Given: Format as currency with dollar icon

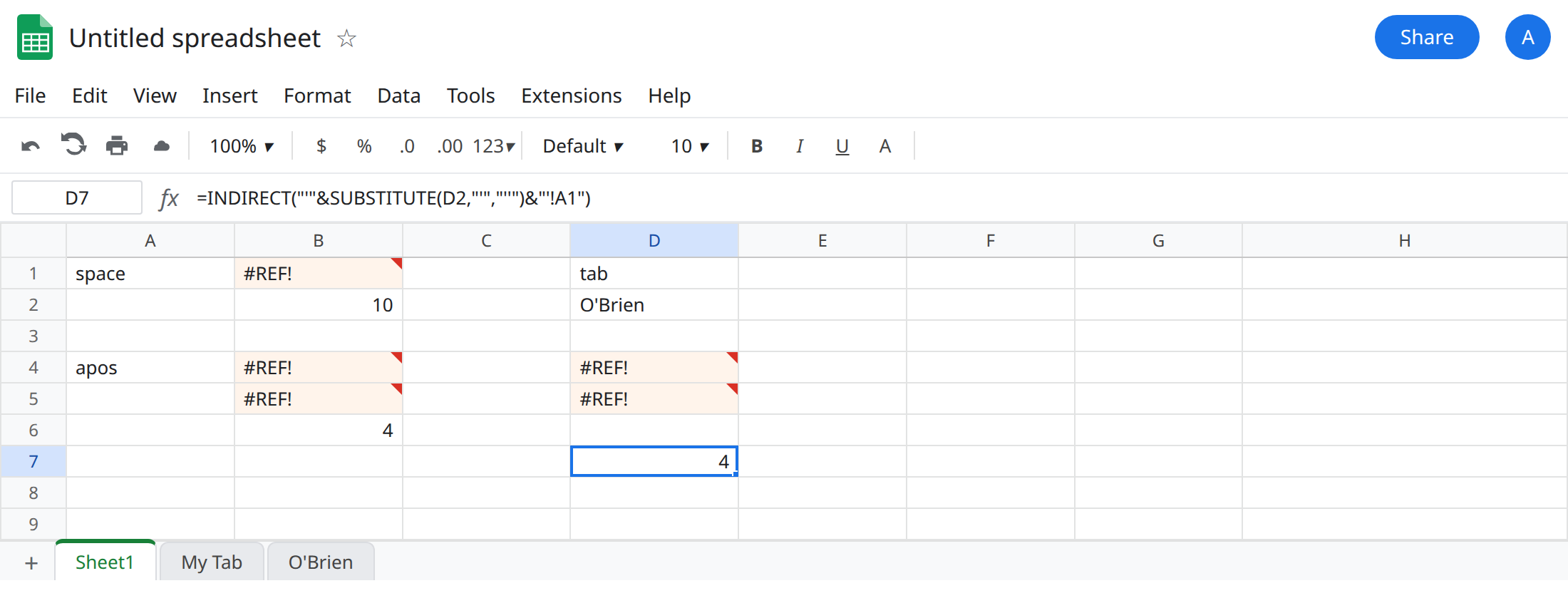Looking at the screenshot, I should (321, 146).
